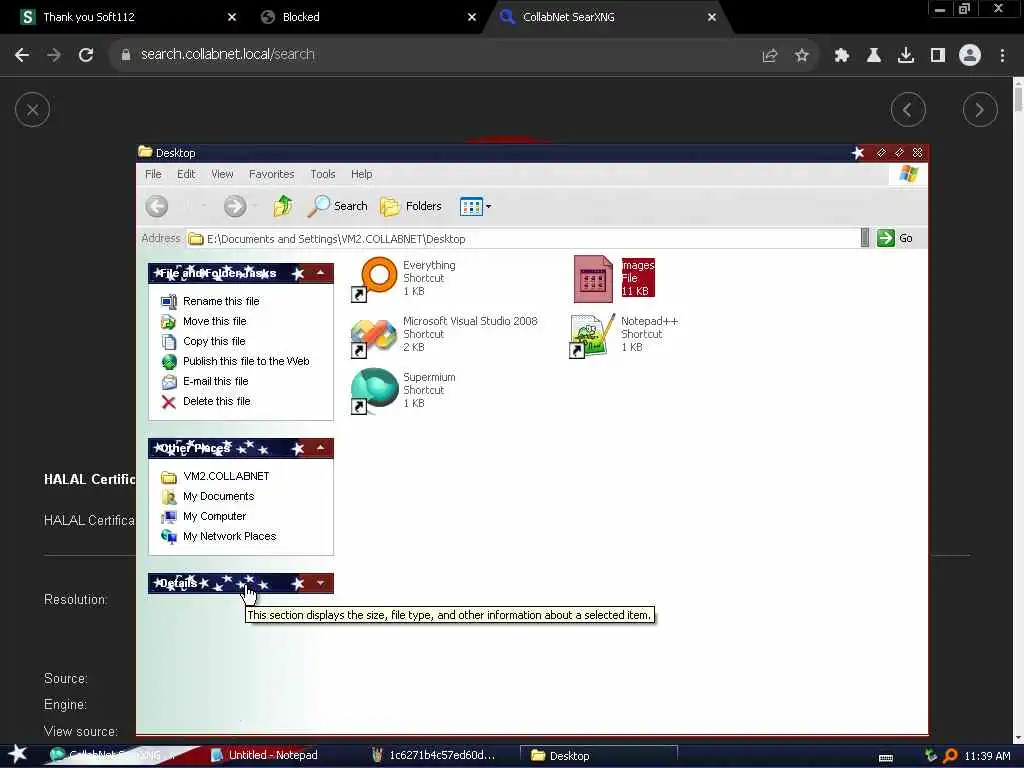This screenshot has width=1024, height=768.
Task: Open browser extensions puzzle icon
Action: pyautogui.click(x=841, y=56)
